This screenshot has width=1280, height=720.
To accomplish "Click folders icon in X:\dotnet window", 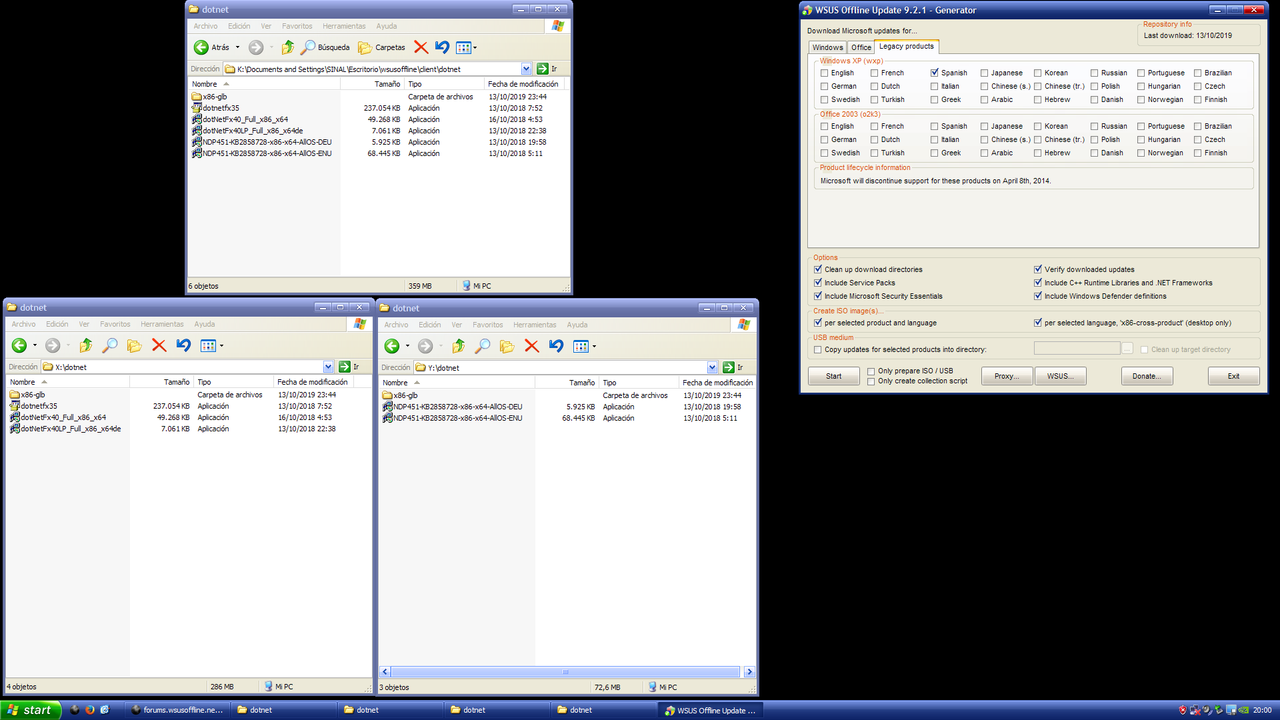I will coord(134,346).
